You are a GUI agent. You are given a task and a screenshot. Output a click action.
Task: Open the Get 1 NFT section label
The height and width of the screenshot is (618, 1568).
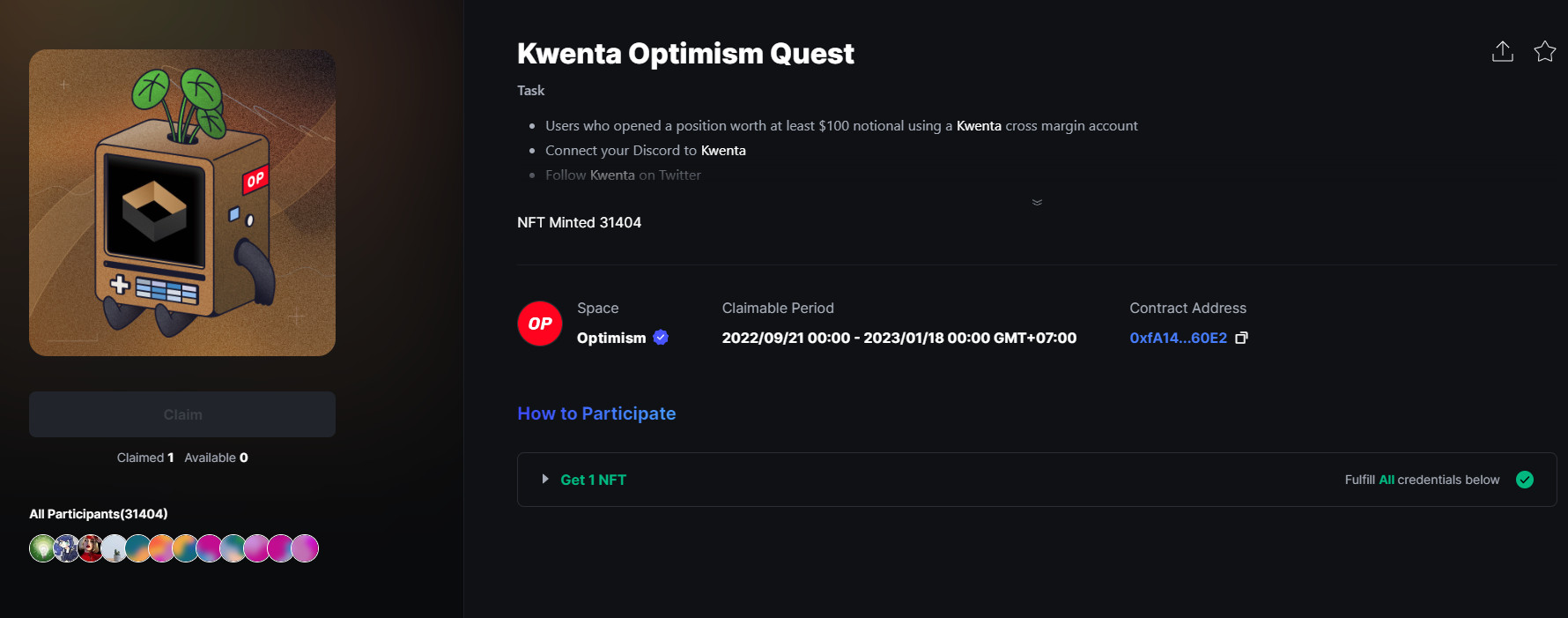594,480
